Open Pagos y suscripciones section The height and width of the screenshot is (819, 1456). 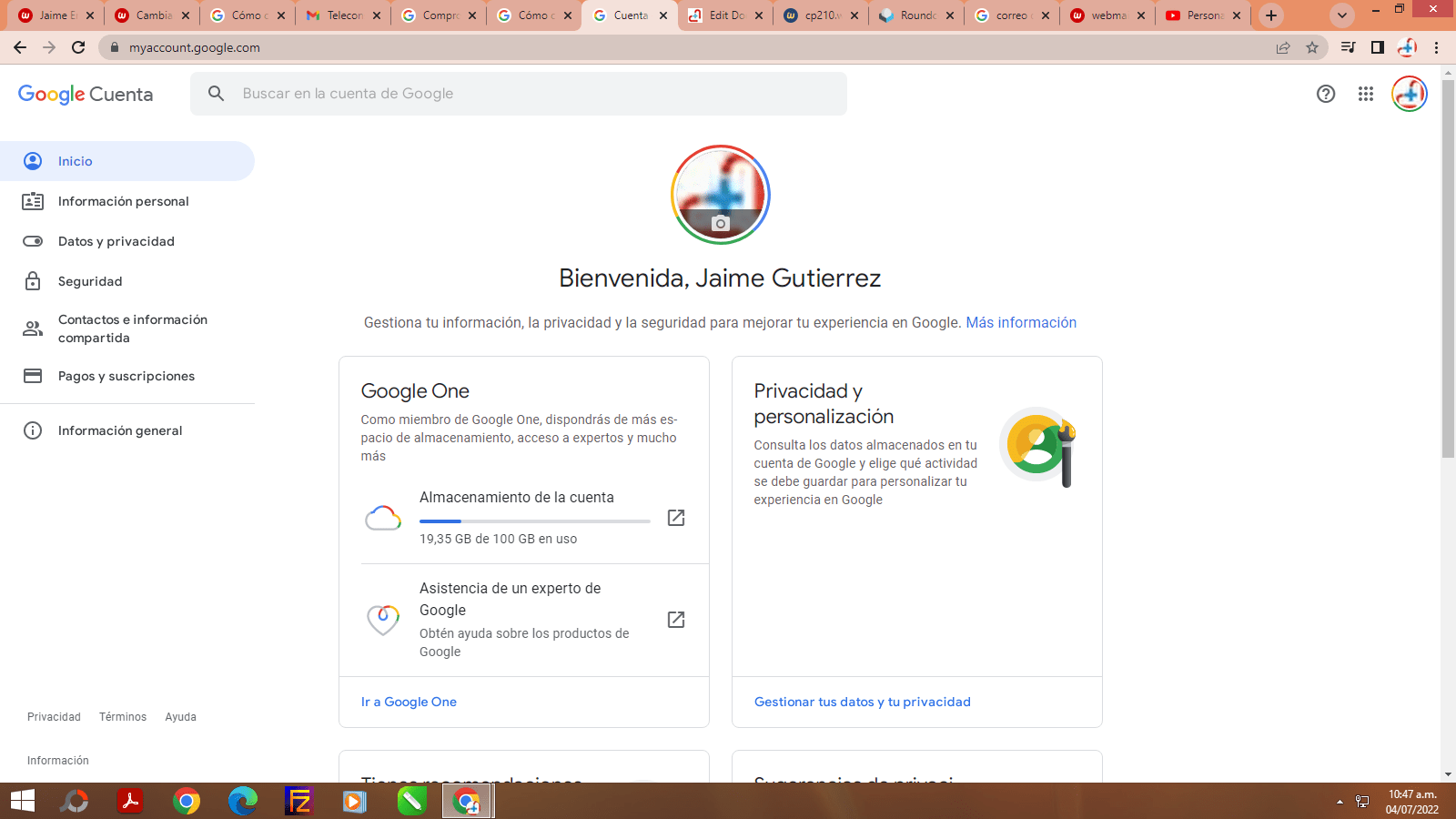[127, 376]
